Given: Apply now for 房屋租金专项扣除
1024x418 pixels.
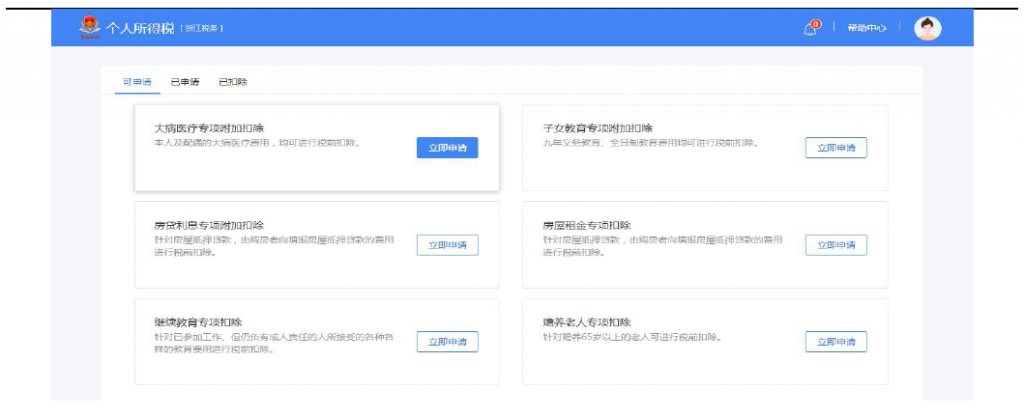Looking at the screenshot, I should tap(836, 245).
